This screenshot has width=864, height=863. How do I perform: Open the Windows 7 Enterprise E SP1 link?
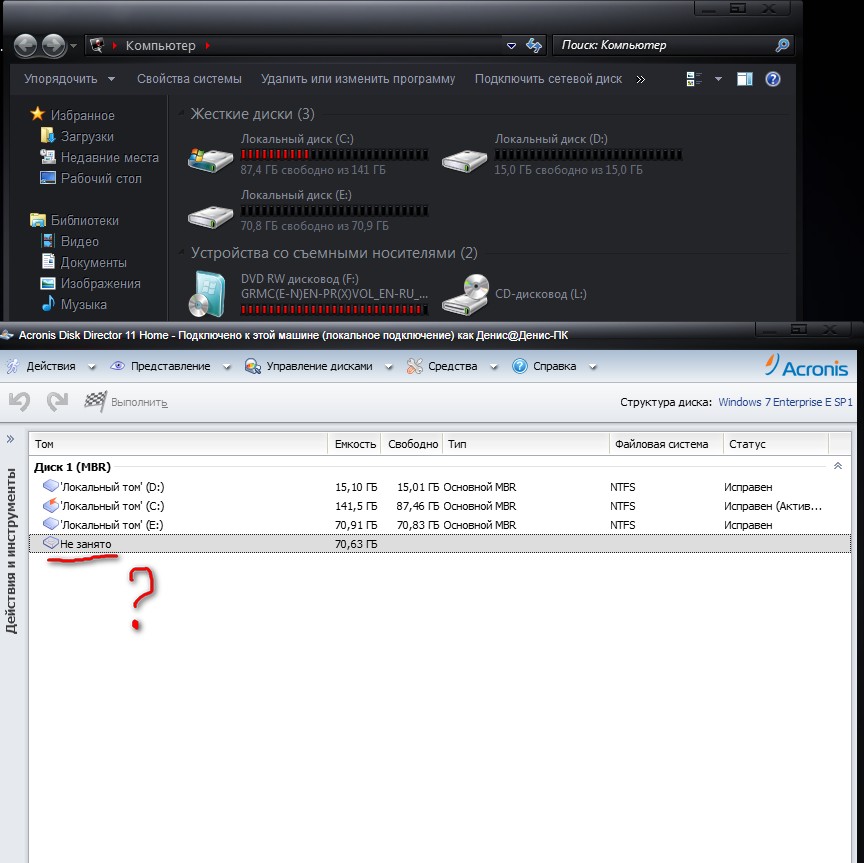coord(785,402)
